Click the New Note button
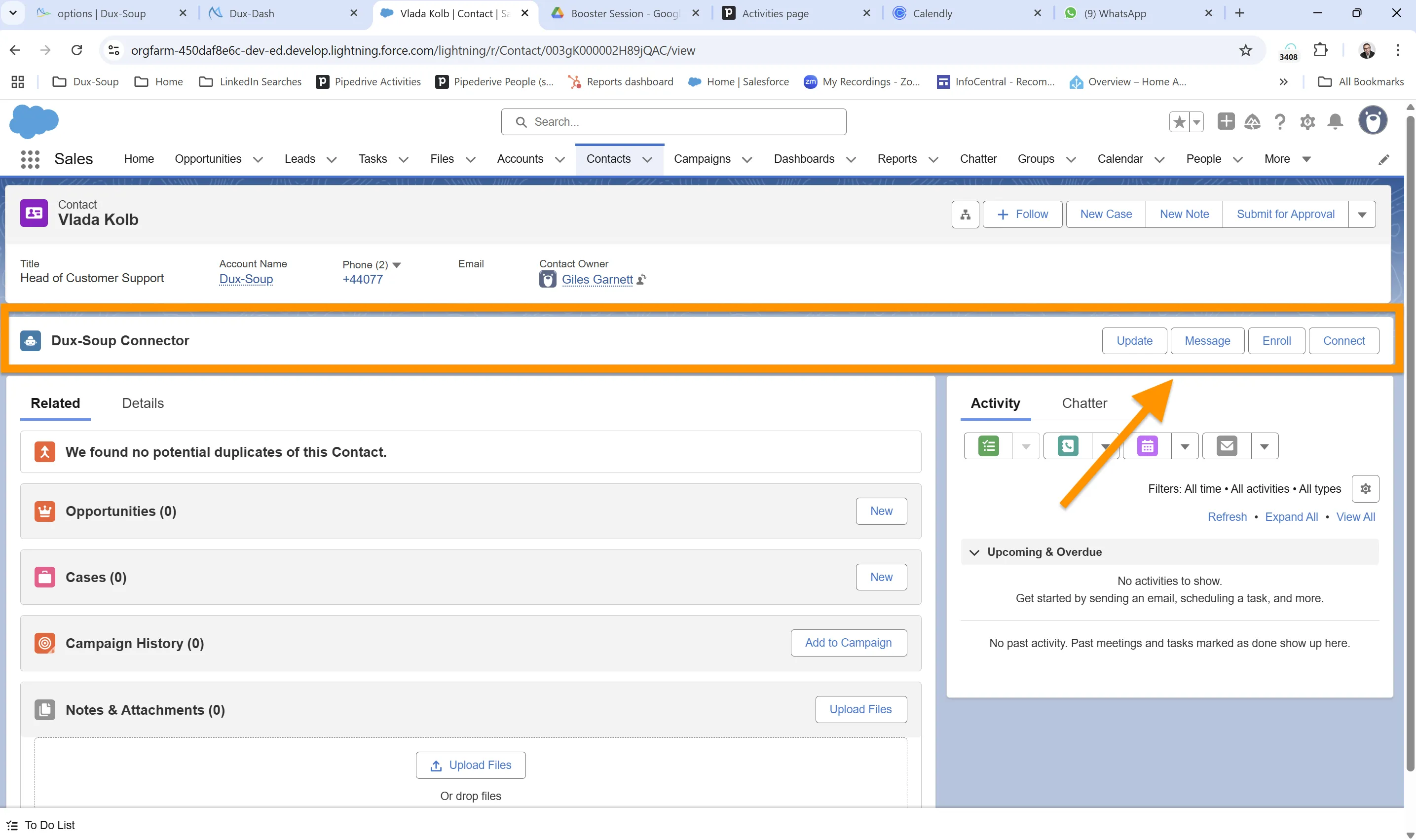1416x840 pixels. [1184, 215]
